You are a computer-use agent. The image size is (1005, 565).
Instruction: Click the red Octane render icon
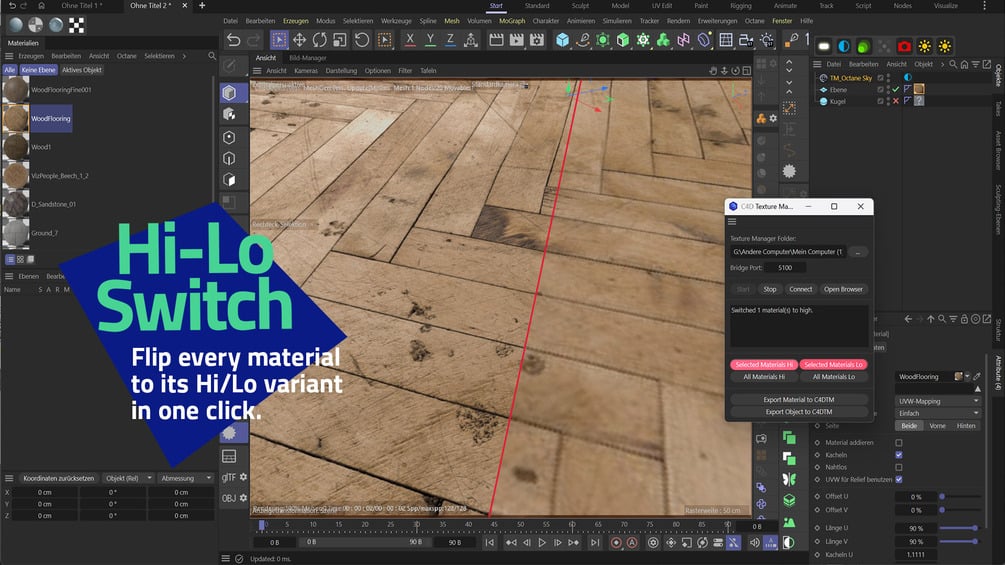[904, 47]
